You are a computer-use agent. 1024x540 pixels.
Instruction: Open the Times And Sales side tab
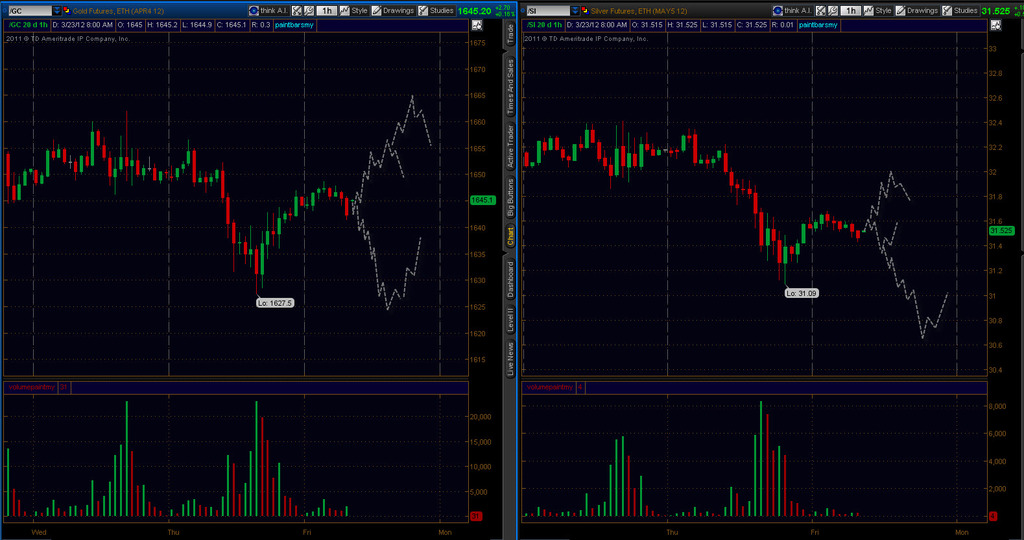[x=510, y=86]
